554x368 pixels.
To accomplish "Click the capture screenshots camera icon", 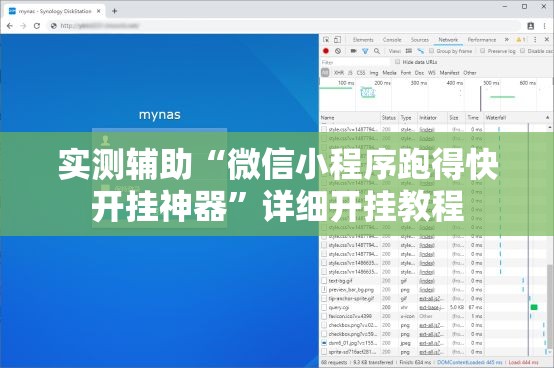I will (x=353, y=51).
